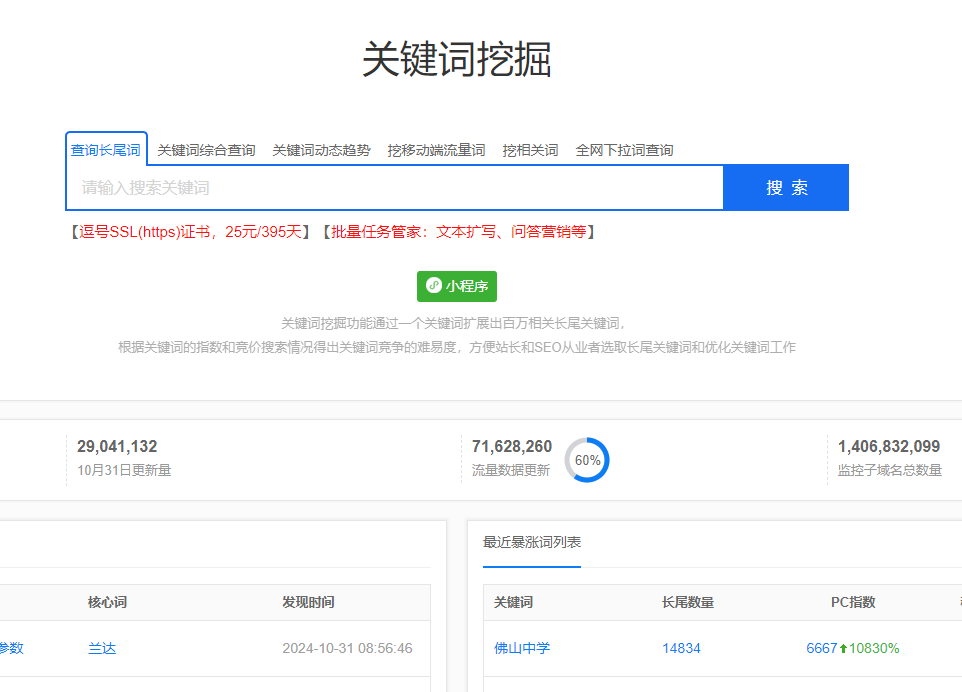Click the long-tail count 14834

[x=681, y=648]
